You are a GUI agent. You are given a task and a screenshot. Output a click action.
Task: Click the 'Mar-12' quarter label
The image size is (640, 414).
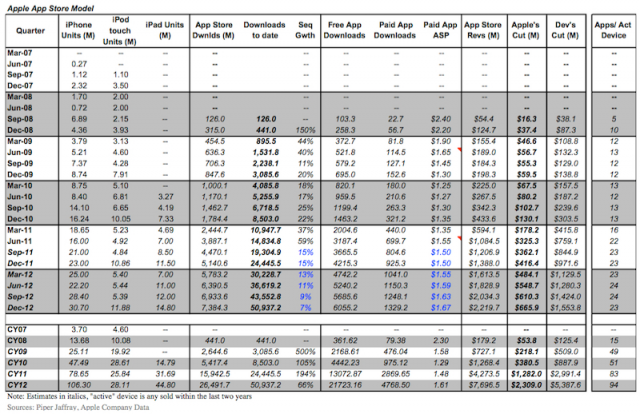coord(20,274)
